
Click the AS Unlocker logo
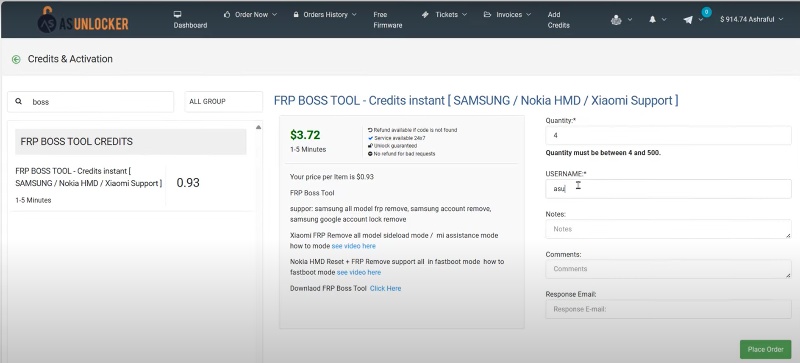(83, 21)
